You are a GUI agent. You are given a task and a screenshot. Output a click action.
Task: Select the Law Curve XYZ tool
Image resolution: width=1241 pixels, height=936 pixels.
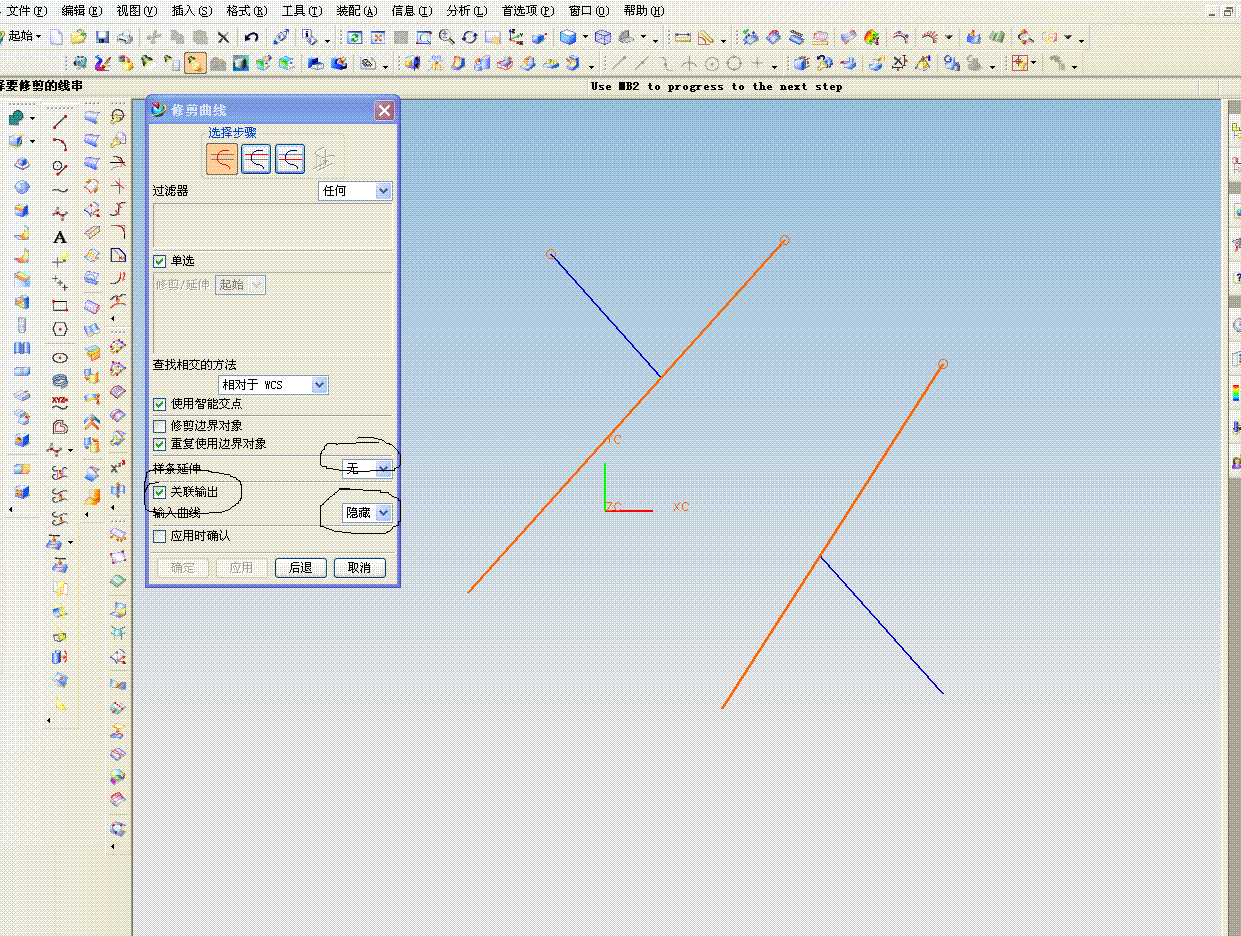(x=60, y=403)
